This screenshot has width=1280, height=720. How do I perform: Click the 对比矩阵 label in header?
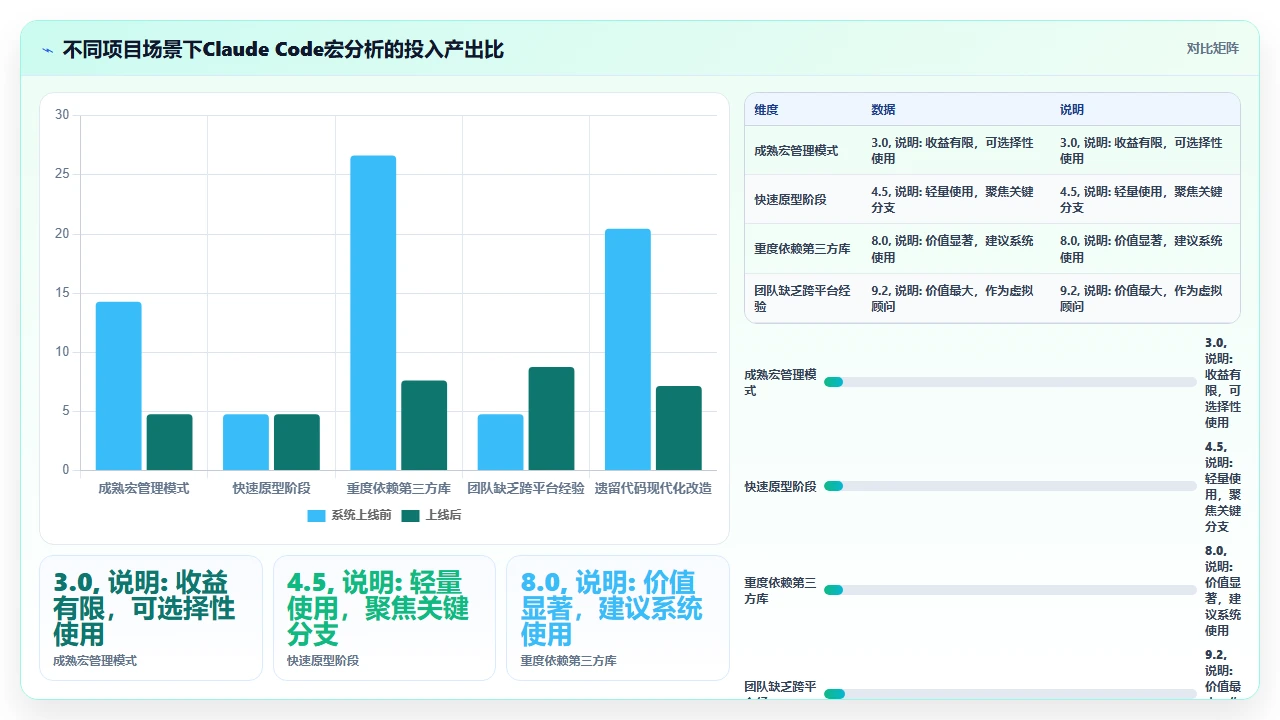tap(1212, 48)
